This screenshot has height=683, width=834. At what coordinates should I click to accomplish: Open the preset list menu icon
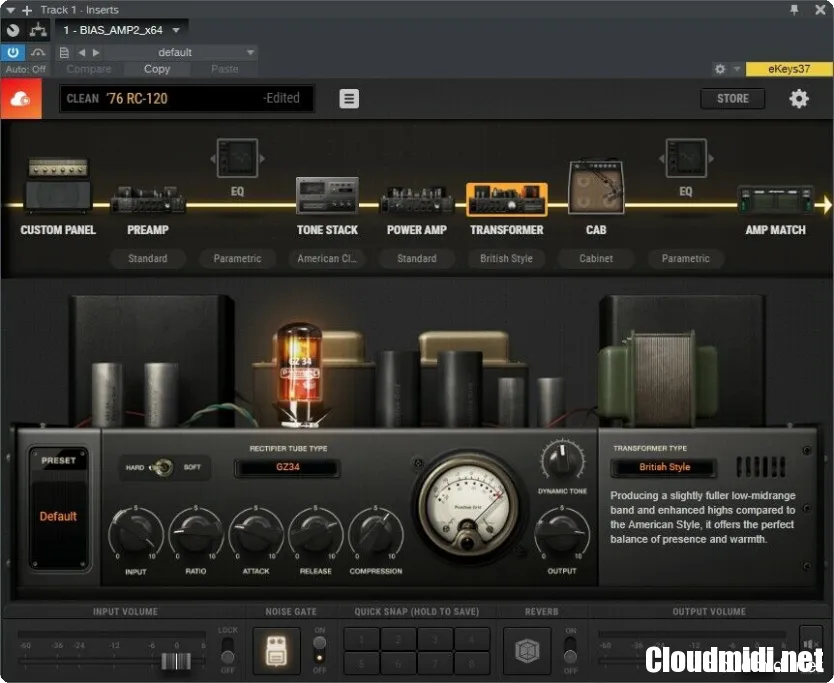click(348, 99)
